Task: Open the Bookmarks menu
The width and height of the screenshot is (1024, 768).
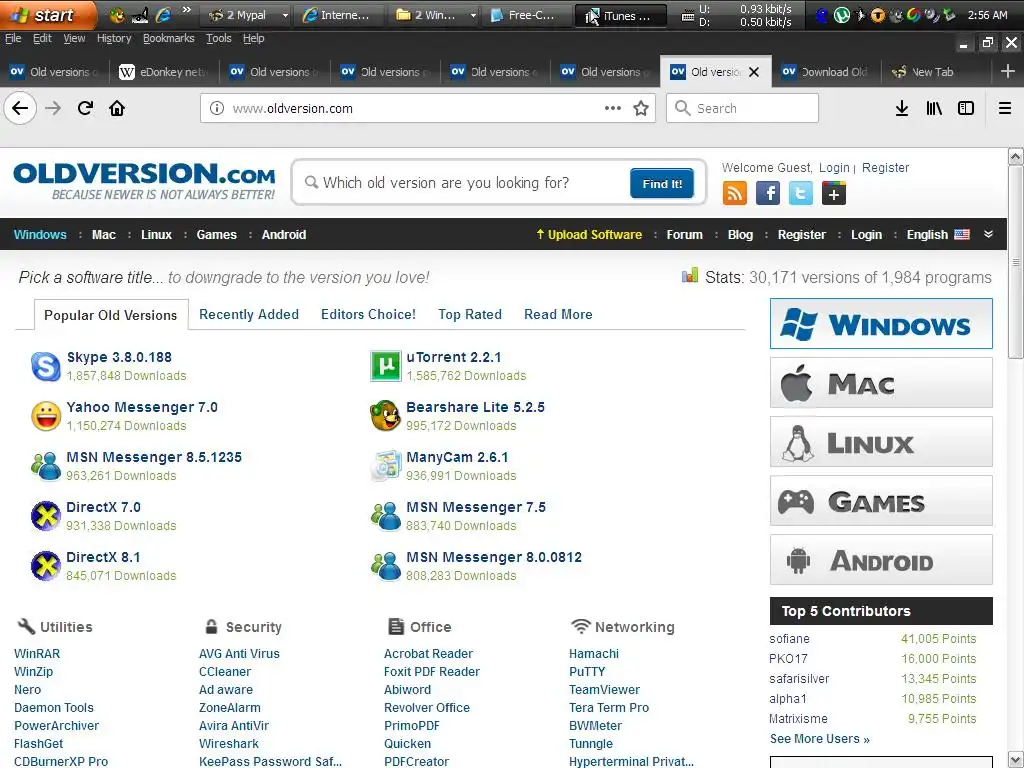Action: click(x=168, y=39)
